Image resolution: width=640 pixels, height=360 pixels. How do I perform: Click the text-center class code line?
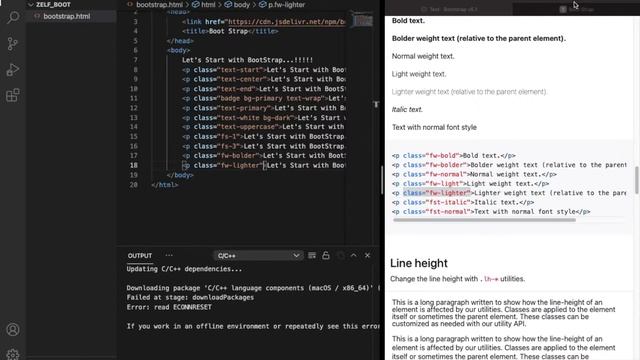tap(264, 79)
